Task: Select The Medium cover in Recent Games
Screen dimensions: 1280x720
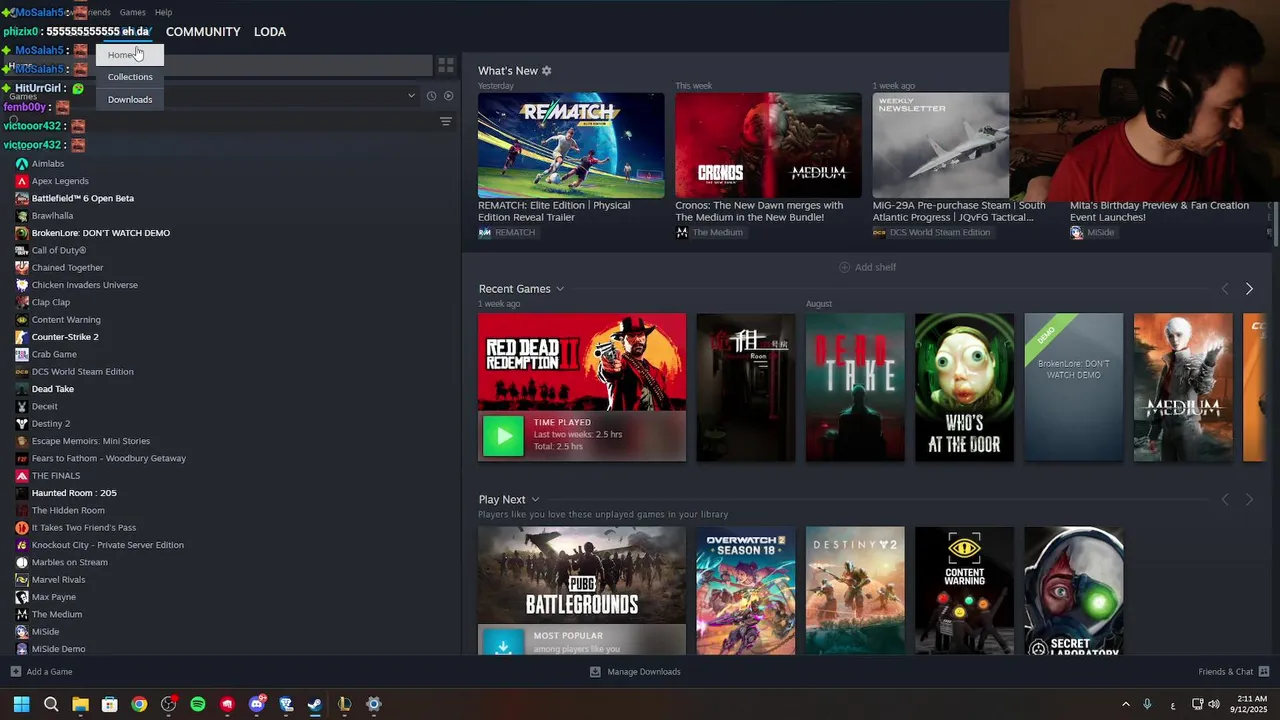Action: coord(1183,388)
